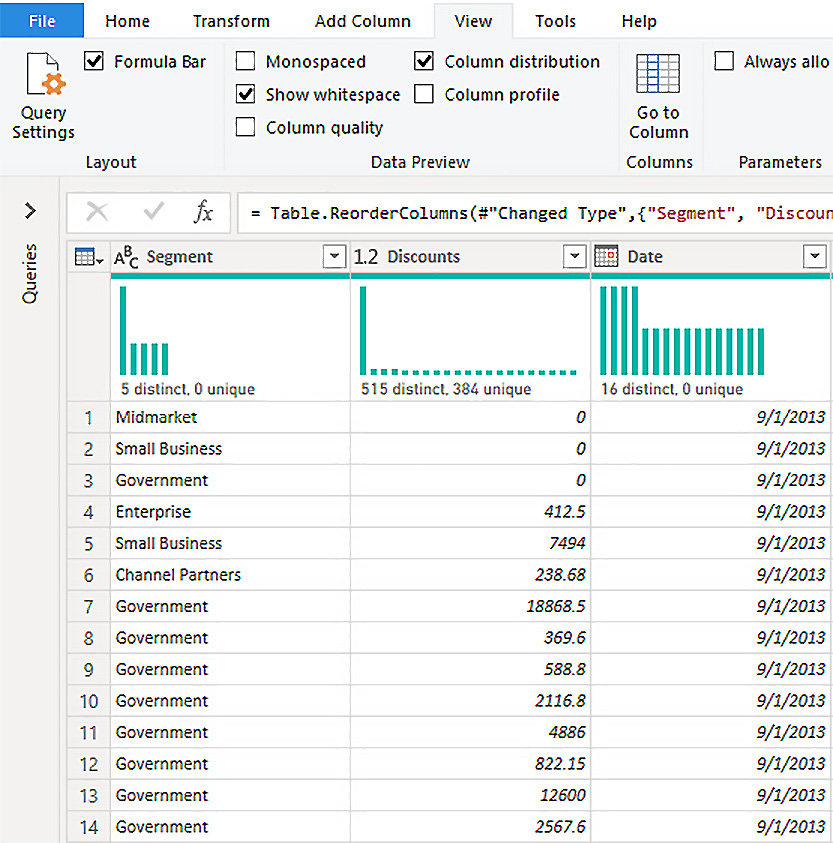Turn on Column profile option
833x843 pixels.
pos(424,95)
